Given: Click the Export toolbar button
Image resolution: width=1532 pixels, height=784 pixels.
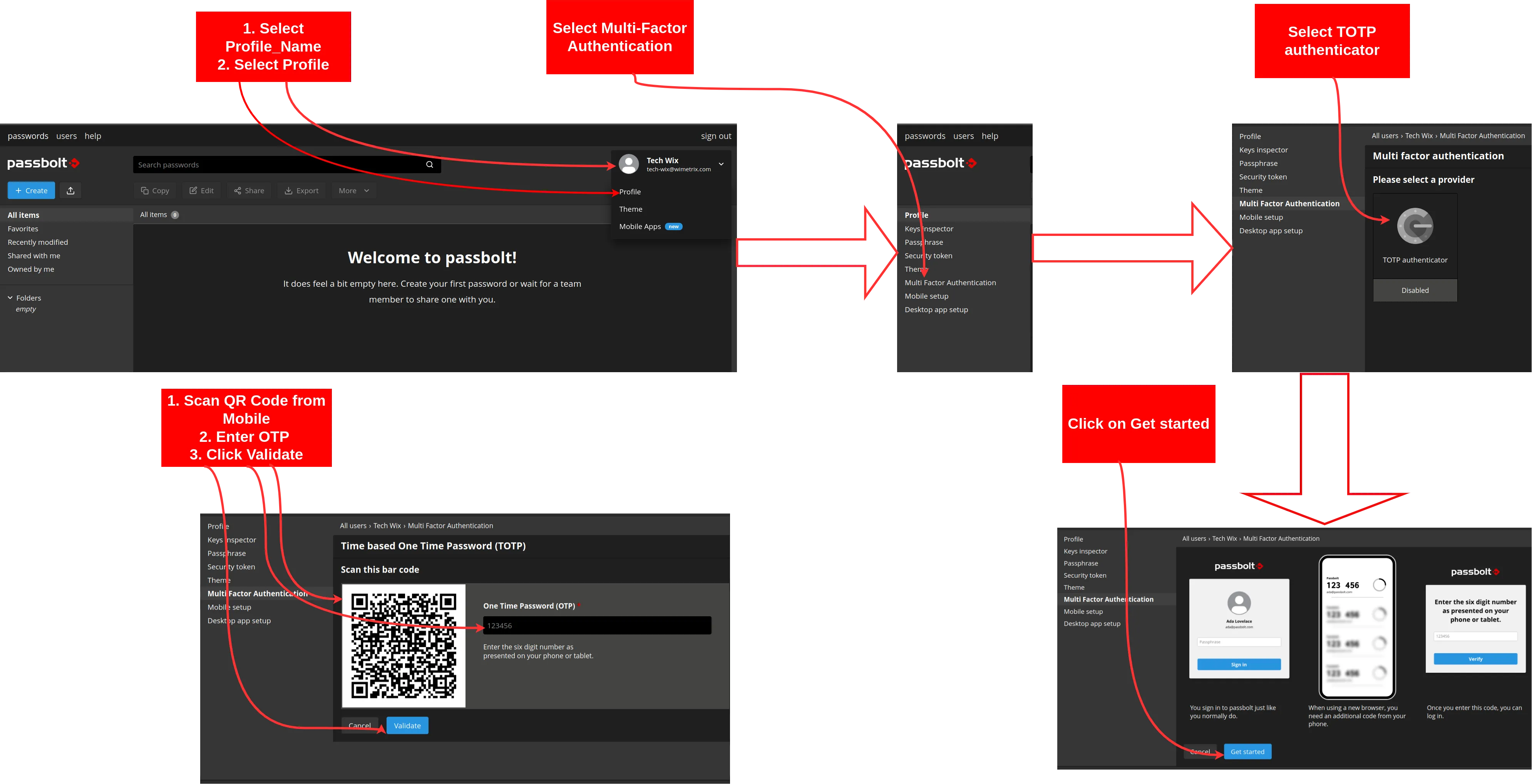Looking at the screenshot, I should 301,190.
